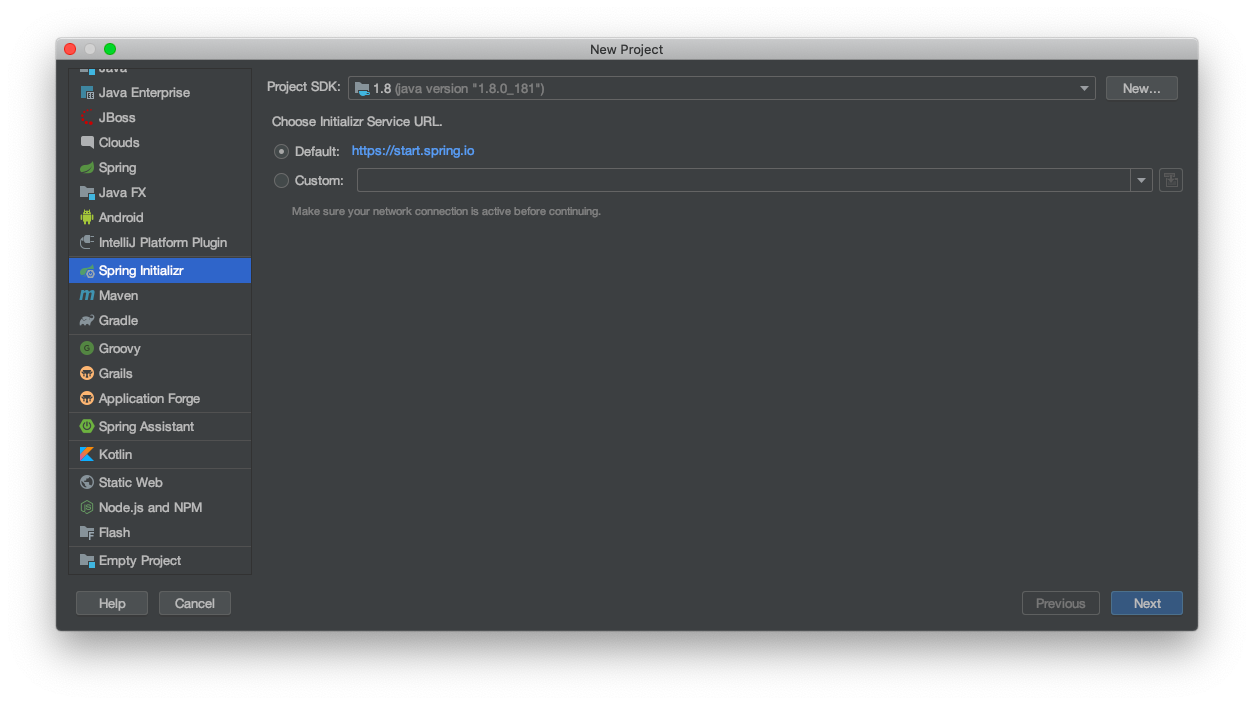Click the Spring Initializr label text
This screenshot has height=705, width=1254.
[x=141, y=271]
